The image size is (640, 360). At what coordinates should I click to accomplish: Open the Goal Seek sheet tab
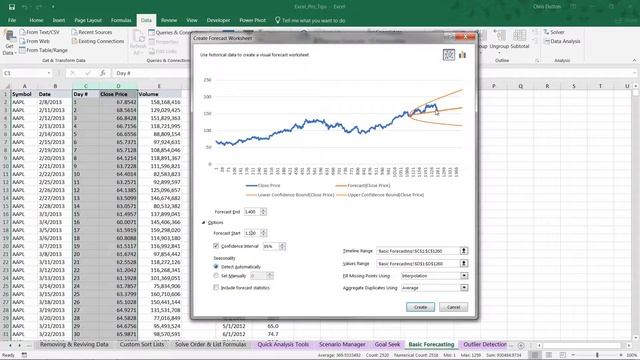[387, 344]
